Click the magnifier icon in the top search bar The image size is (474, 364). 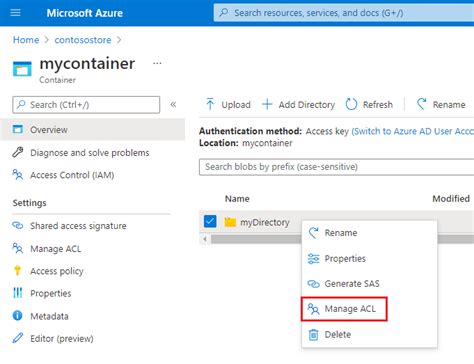click(224, 13)
